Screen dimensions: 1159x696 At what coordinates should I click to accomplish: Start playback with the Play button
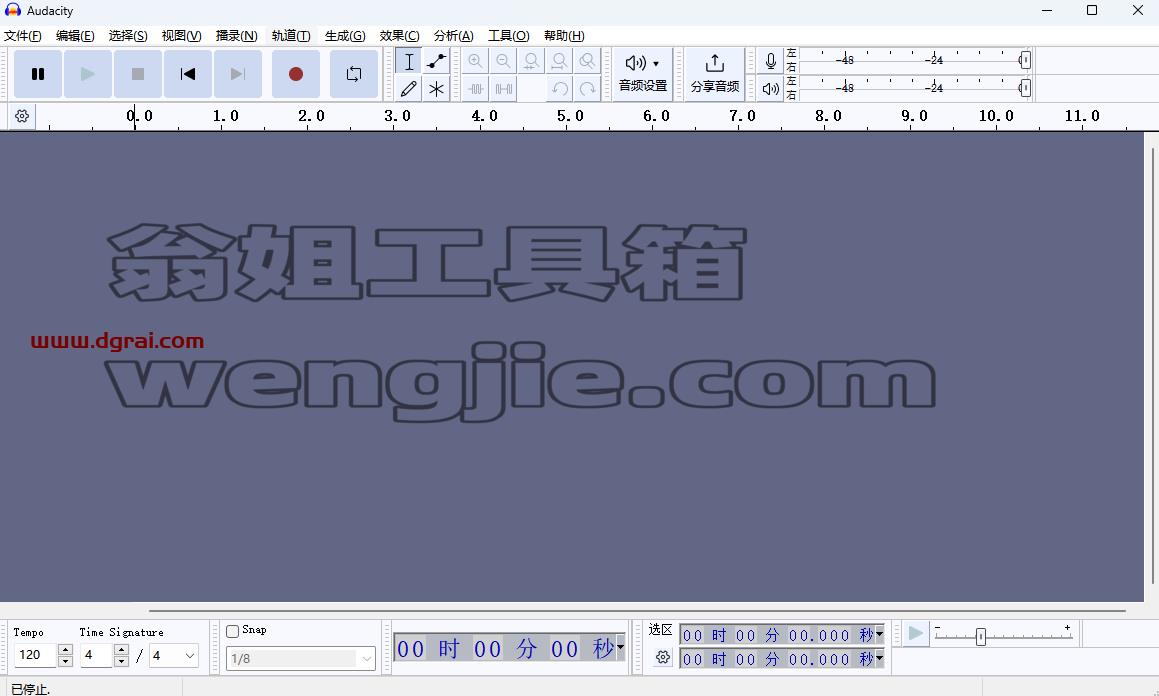click(88, 74)
